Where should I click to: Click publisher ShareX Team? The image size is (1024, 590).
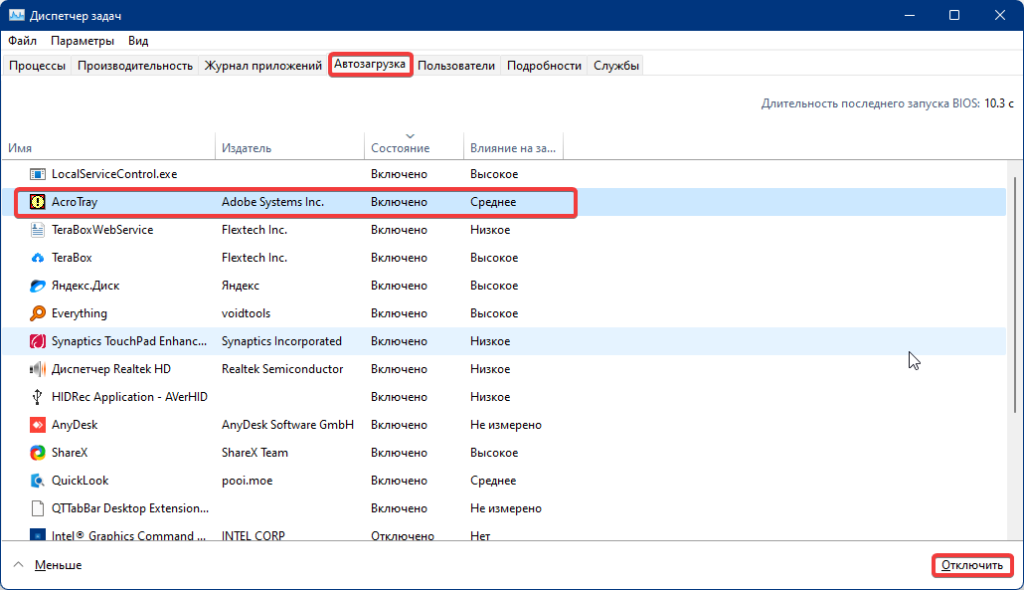255,453
